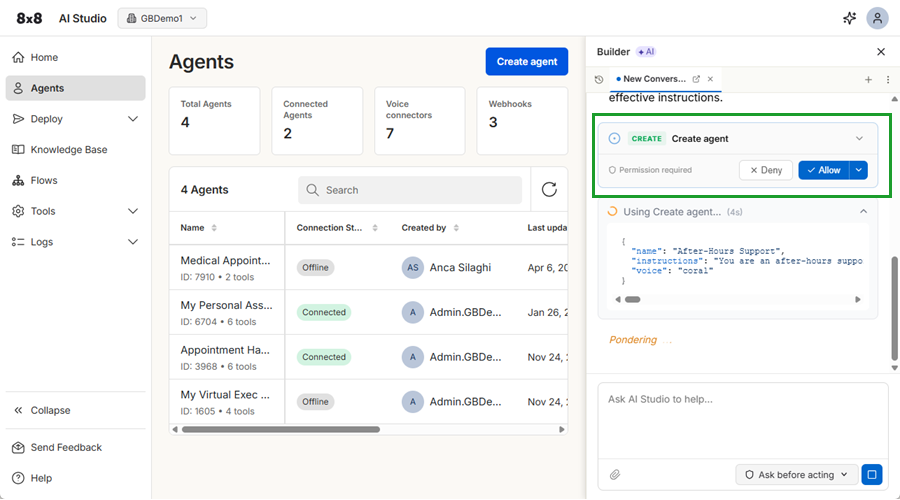Click the blue Create agent button
The height and width of the screenshot is (500, 900).
coord(526,61)
